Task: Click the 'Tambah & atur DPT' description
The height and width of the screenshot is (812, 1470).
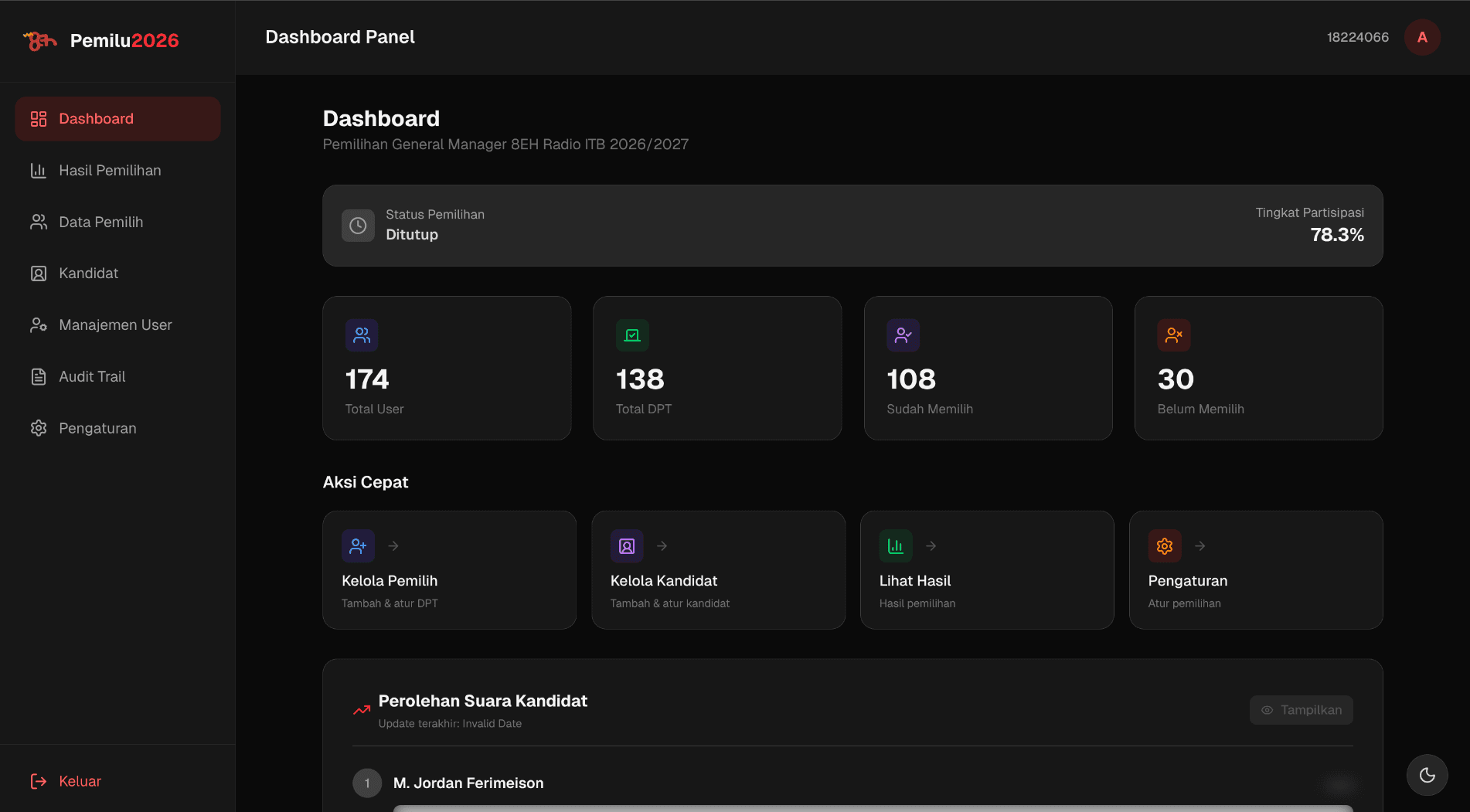Action: pos(390,603)
